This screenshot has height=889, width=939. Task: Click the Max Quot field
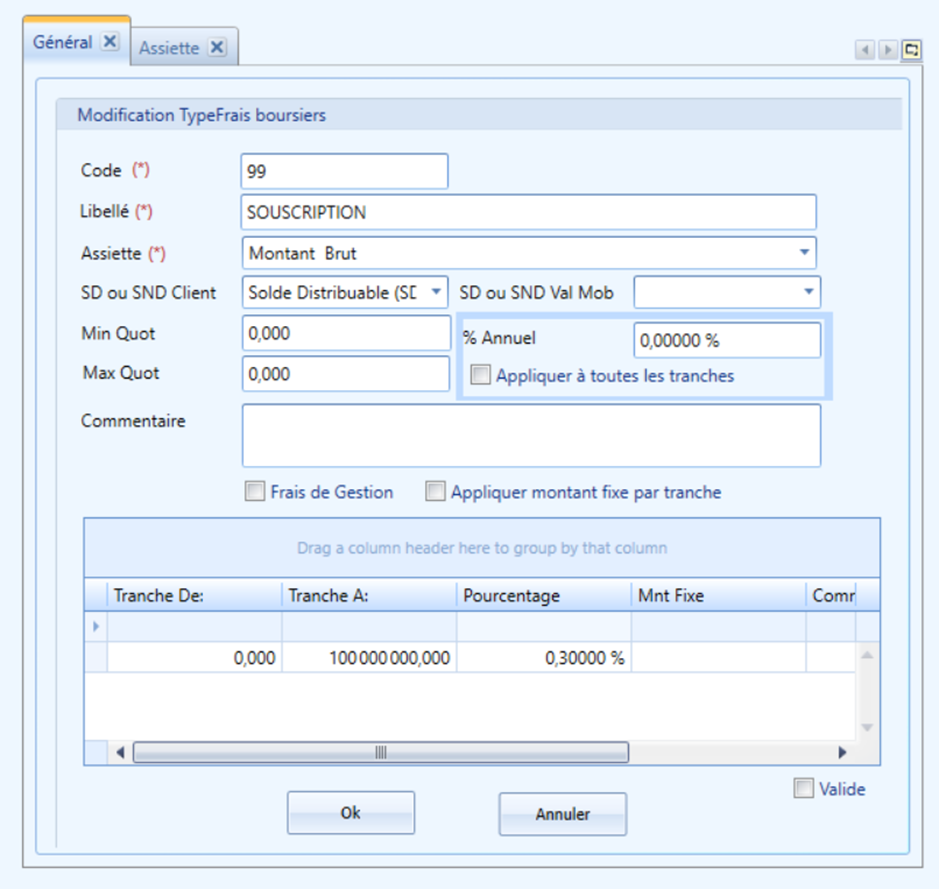click(x=346, y=374)
